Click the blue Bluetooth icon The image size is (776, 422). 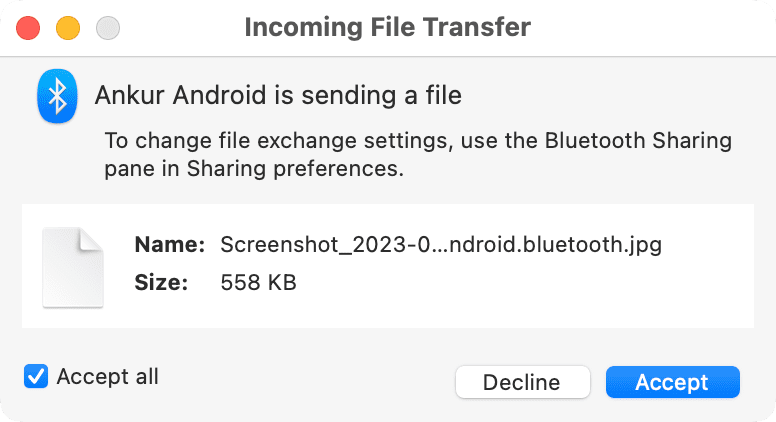tap(57, 95)
